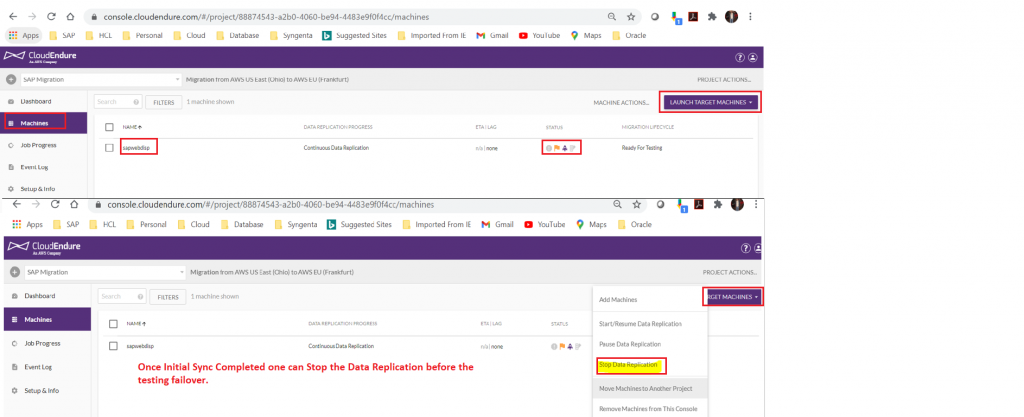1024x417 pixels.
Task: Click address bar URL in upper window
Action: click(x=266, y=16)
